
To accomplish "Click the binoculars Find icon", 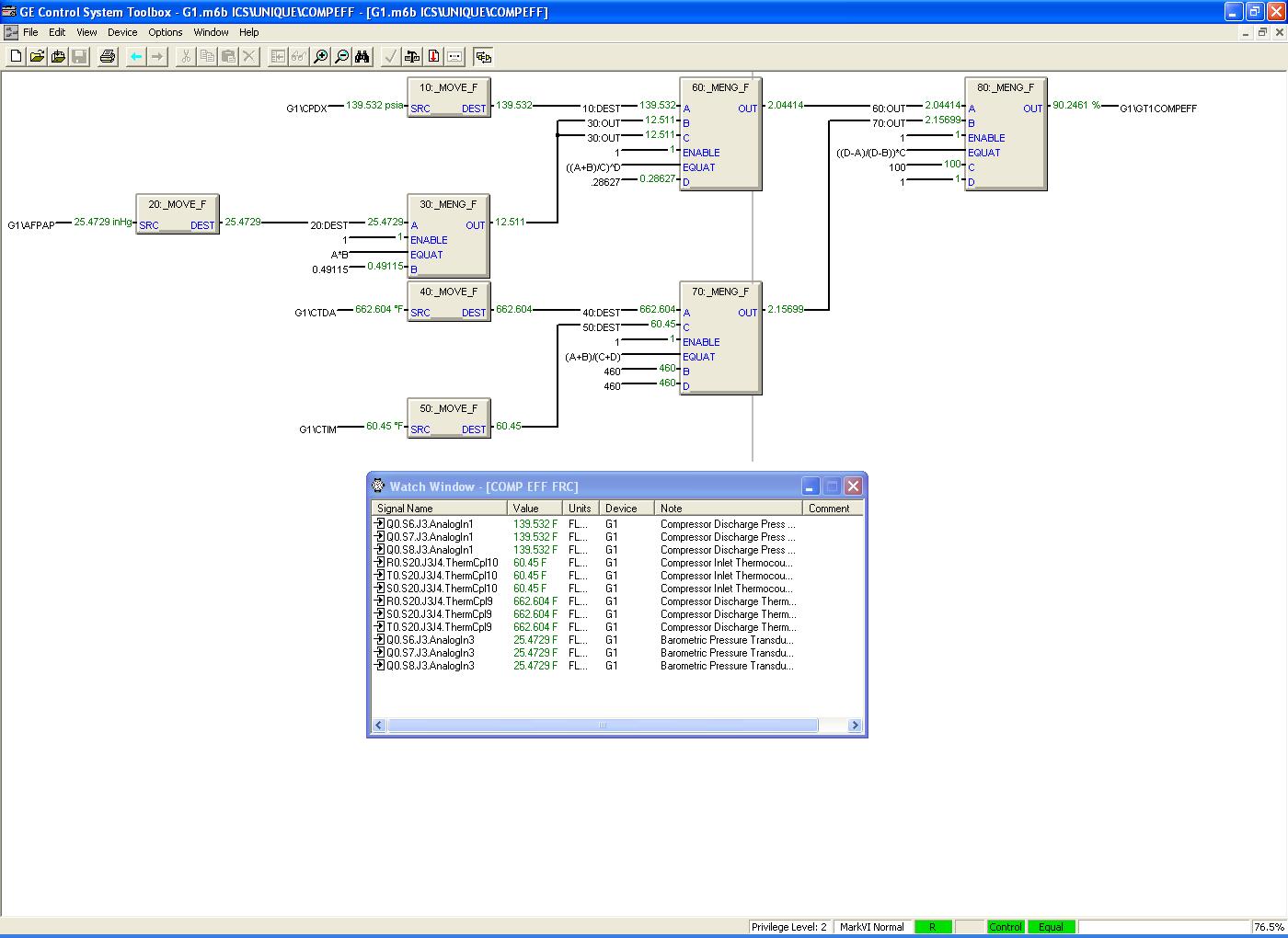I will tap(362, 57).
